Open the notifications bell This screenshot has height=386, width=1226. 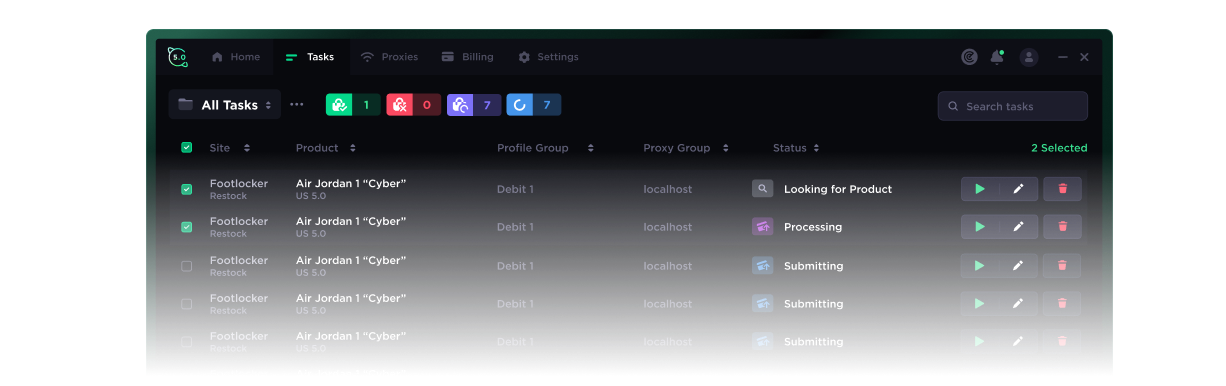tap(997, 57)
